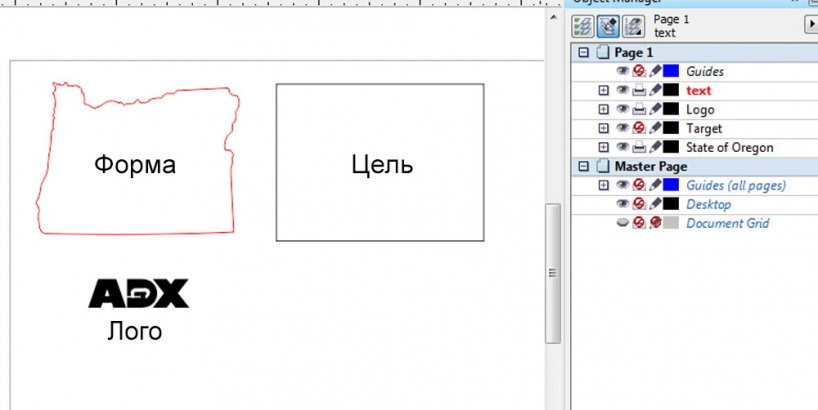Click the Лого caption on the canvas
The width and height of the screenshot is (818, 410).
pos(135,332)
